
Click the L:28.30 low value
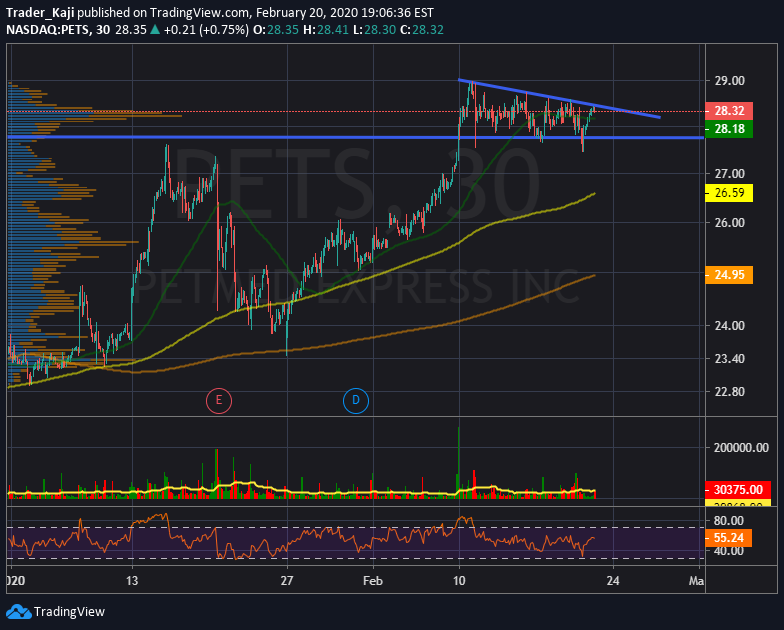[x=374, y=30]
